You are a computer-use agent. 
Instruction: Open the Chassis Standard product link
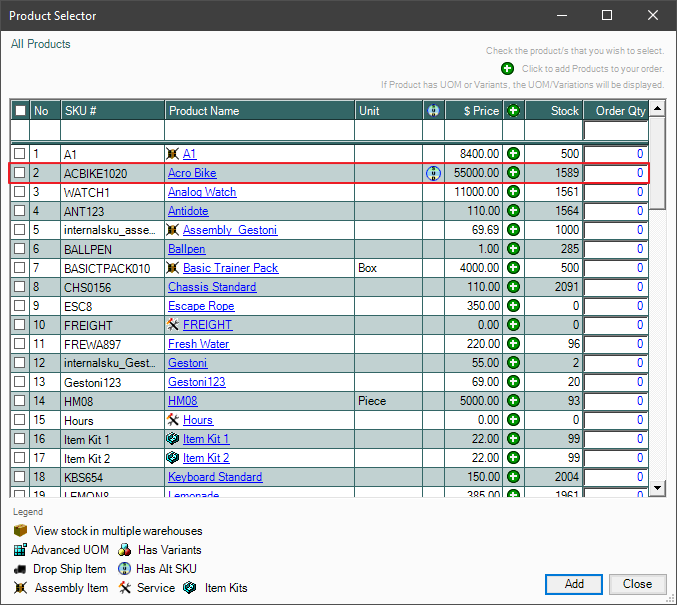pyautogui.click(x=211, y=287)
